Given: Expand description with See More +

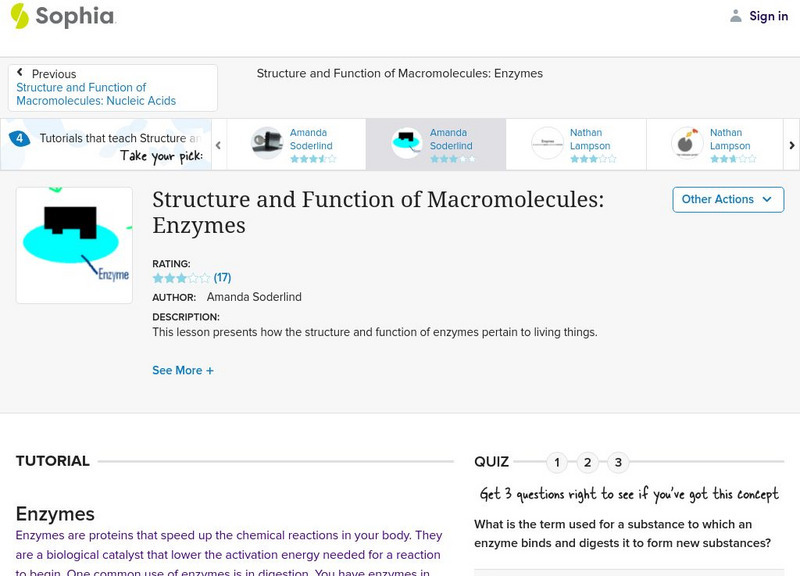Looking at the screenshot, I should (183, 370).
